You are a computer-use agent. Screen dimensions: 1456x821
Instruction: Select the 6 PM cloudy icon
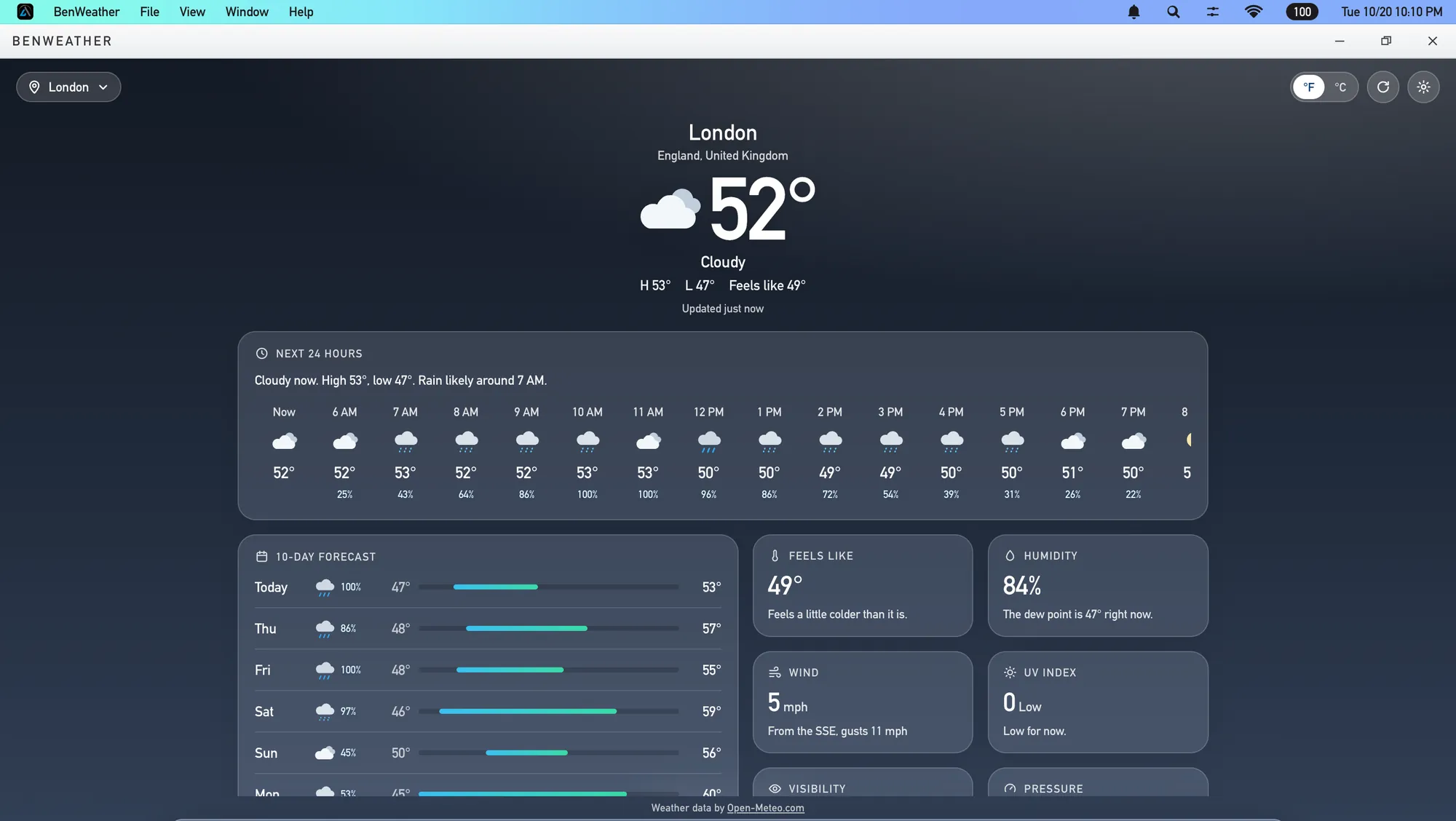click(1073, 441)
